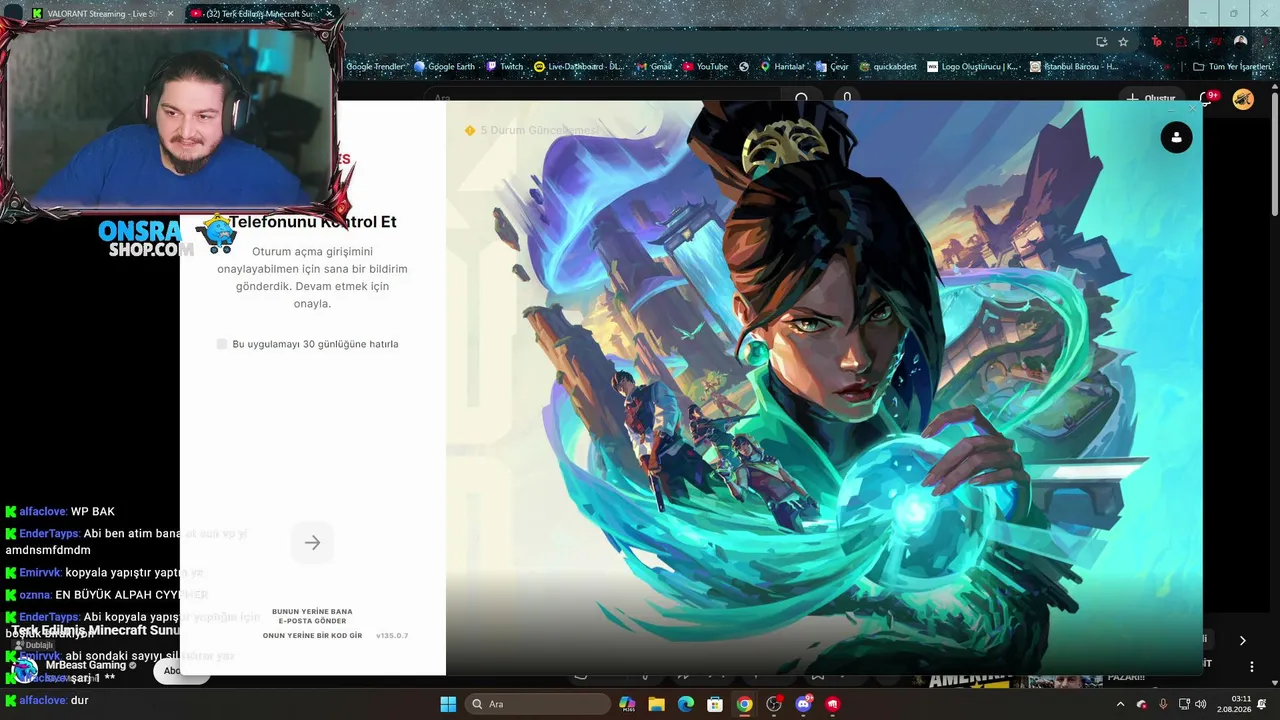Open the Google Earth bookmark
This screenshot has height=720, width=1280.
coord(444,67)
